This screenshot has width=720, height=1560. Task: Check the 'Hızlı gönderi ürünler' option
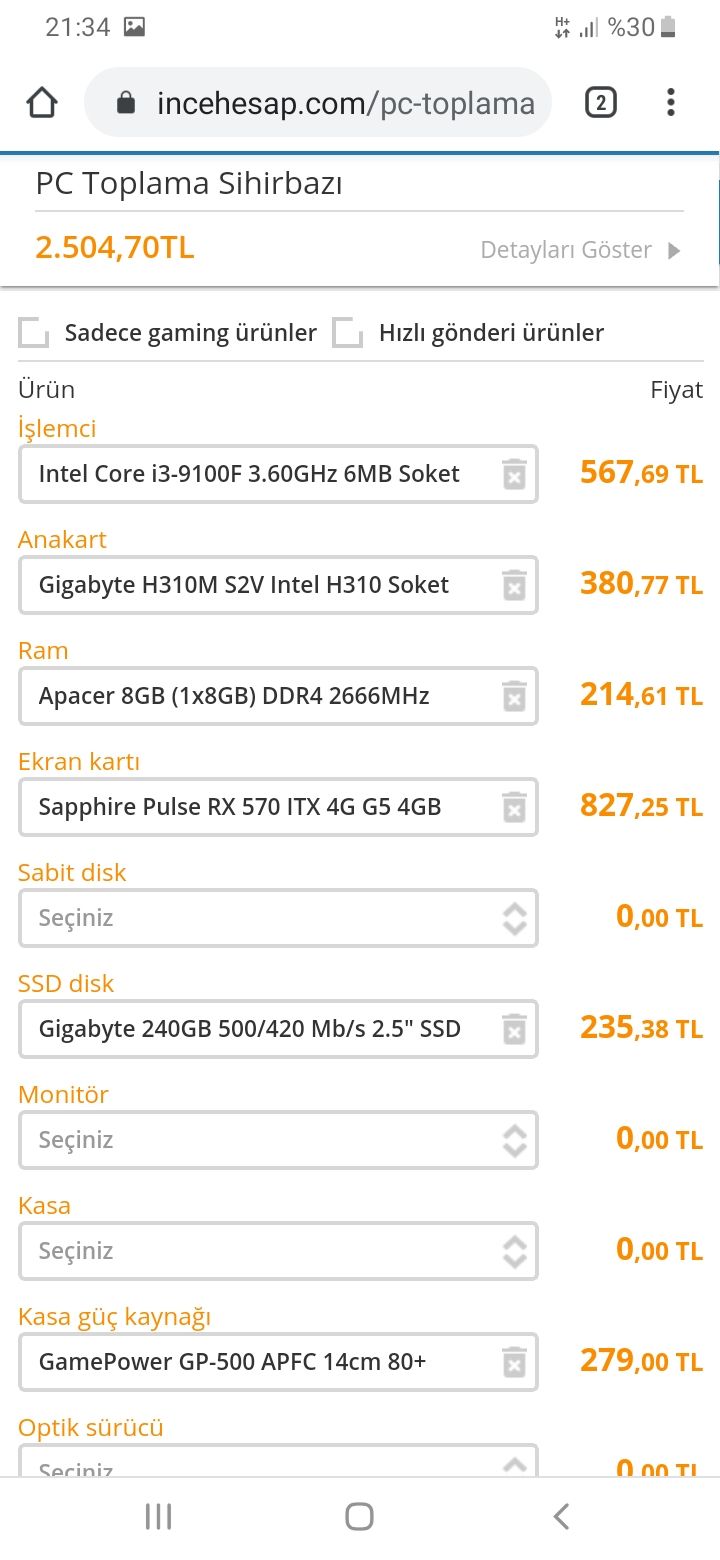pyautogui.click(x=347, y=333)
